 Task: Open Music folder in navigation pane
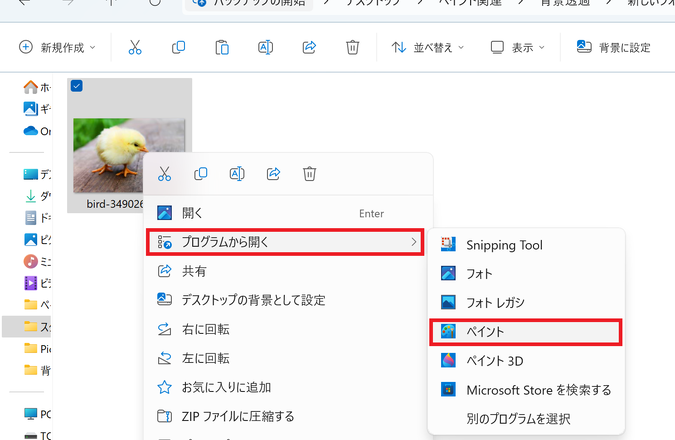pos(37,261)
